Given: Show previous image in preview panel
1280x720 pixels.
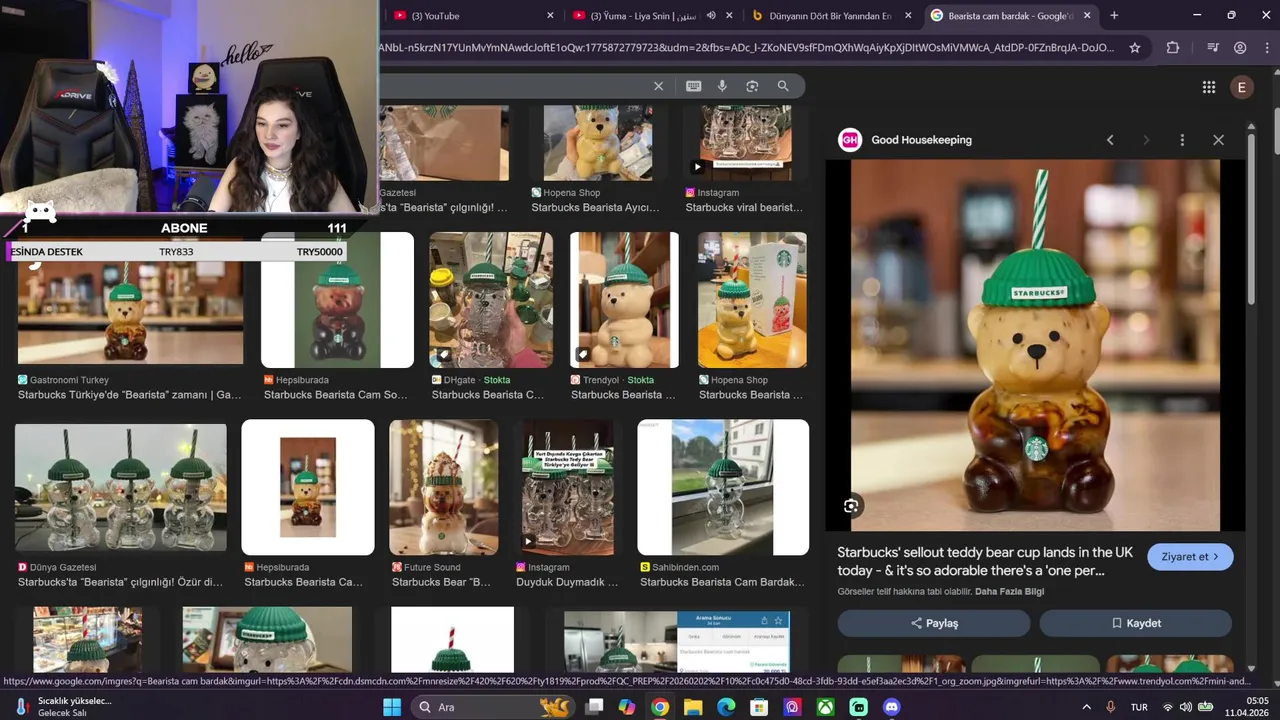Looking at the screenshot, I should coord(1110,140).
